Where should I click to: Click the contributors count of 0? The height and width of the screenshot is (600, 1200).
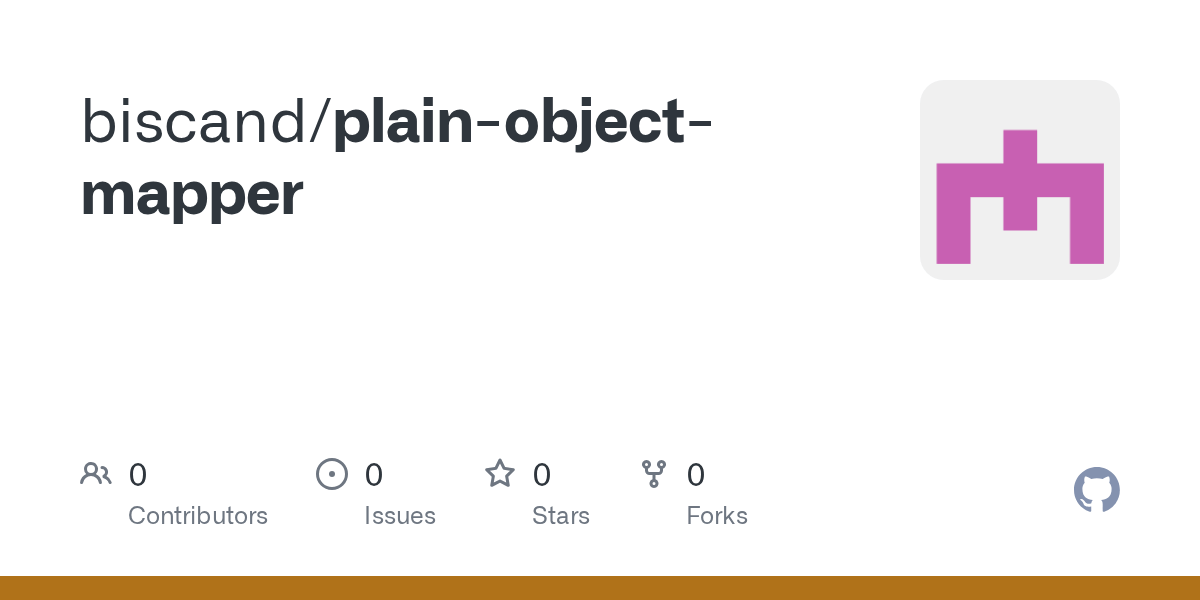click(138, 475)
